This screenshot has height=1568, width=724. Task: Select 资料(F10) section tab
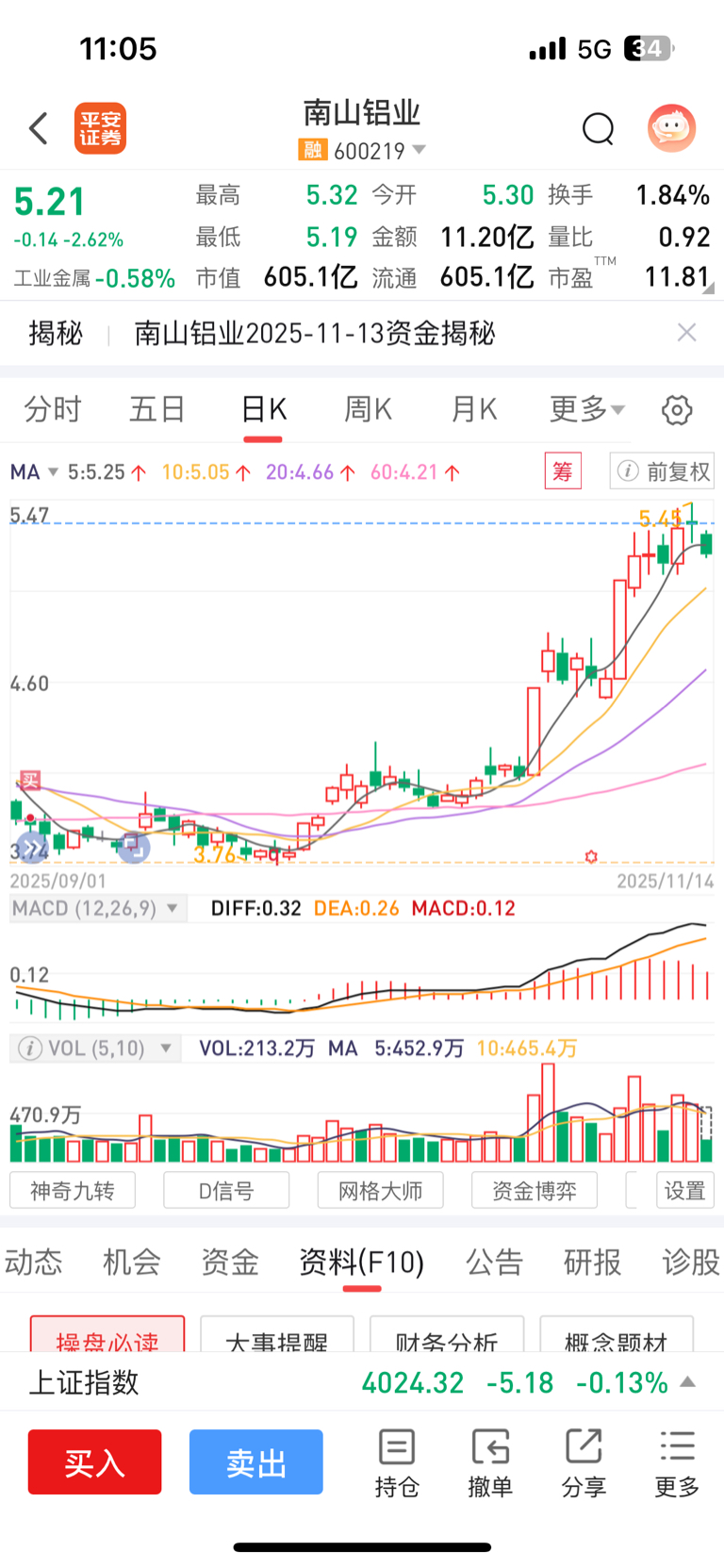pos(362,1262)
